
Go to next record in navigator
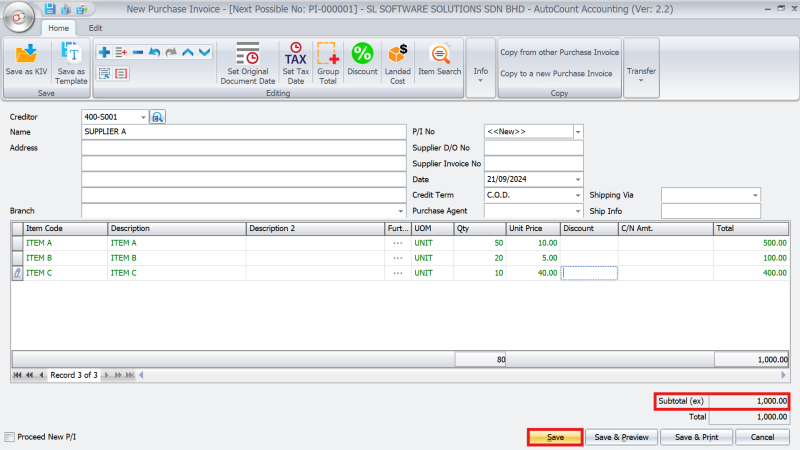pyautogui.click(x=106, y=375)
